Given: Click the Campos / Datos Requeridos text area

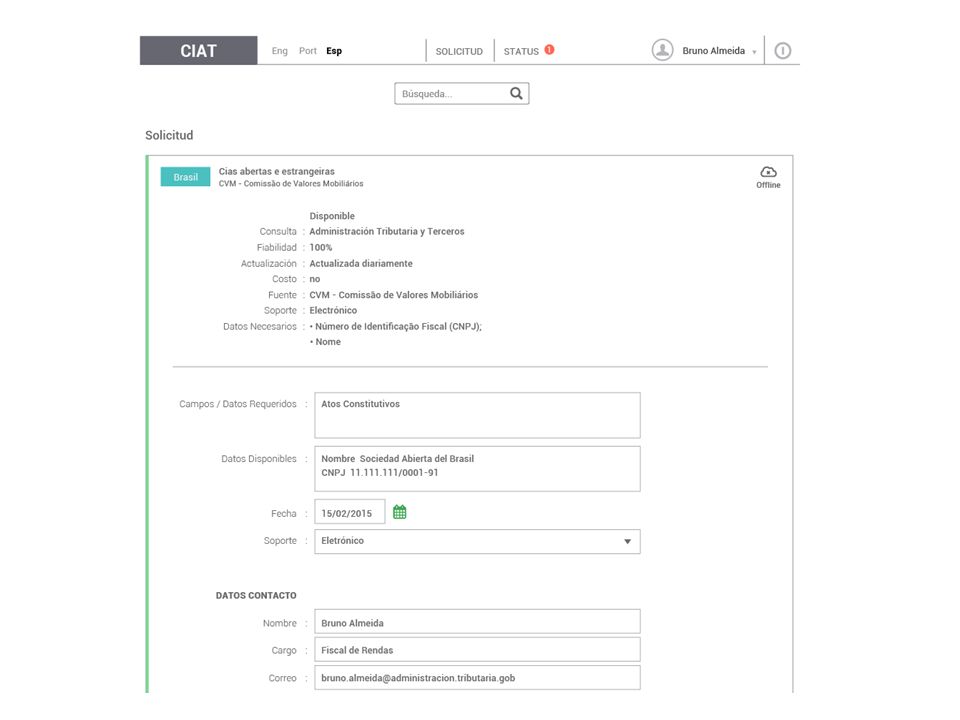Looking at the screenshot, I should 478,415.
